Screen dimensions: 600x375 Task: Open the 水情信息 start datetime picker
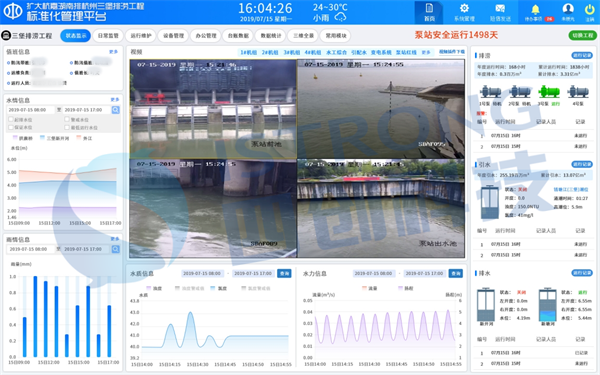[x=31, y=110]
